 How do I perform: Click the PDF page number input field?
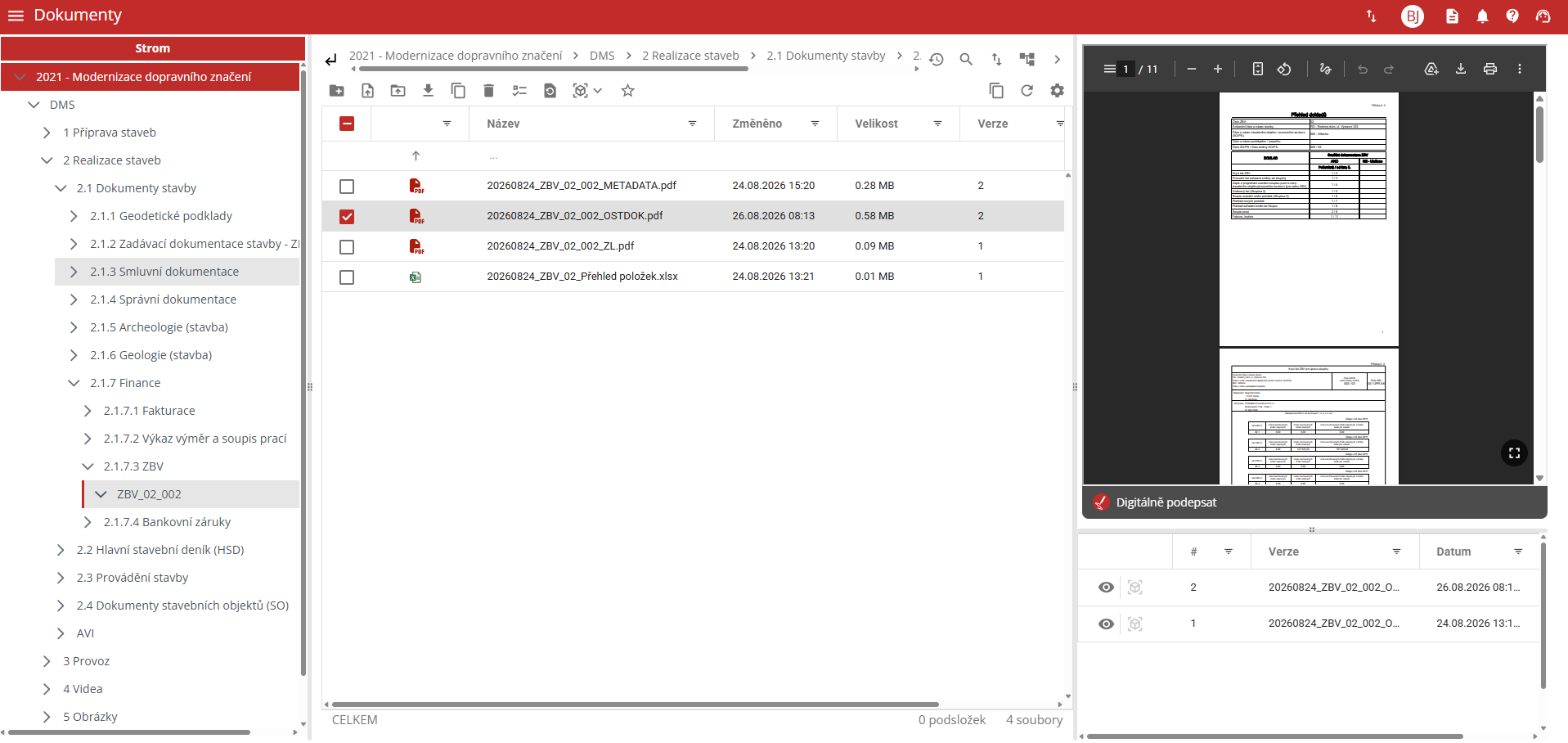pos(1125,70)
